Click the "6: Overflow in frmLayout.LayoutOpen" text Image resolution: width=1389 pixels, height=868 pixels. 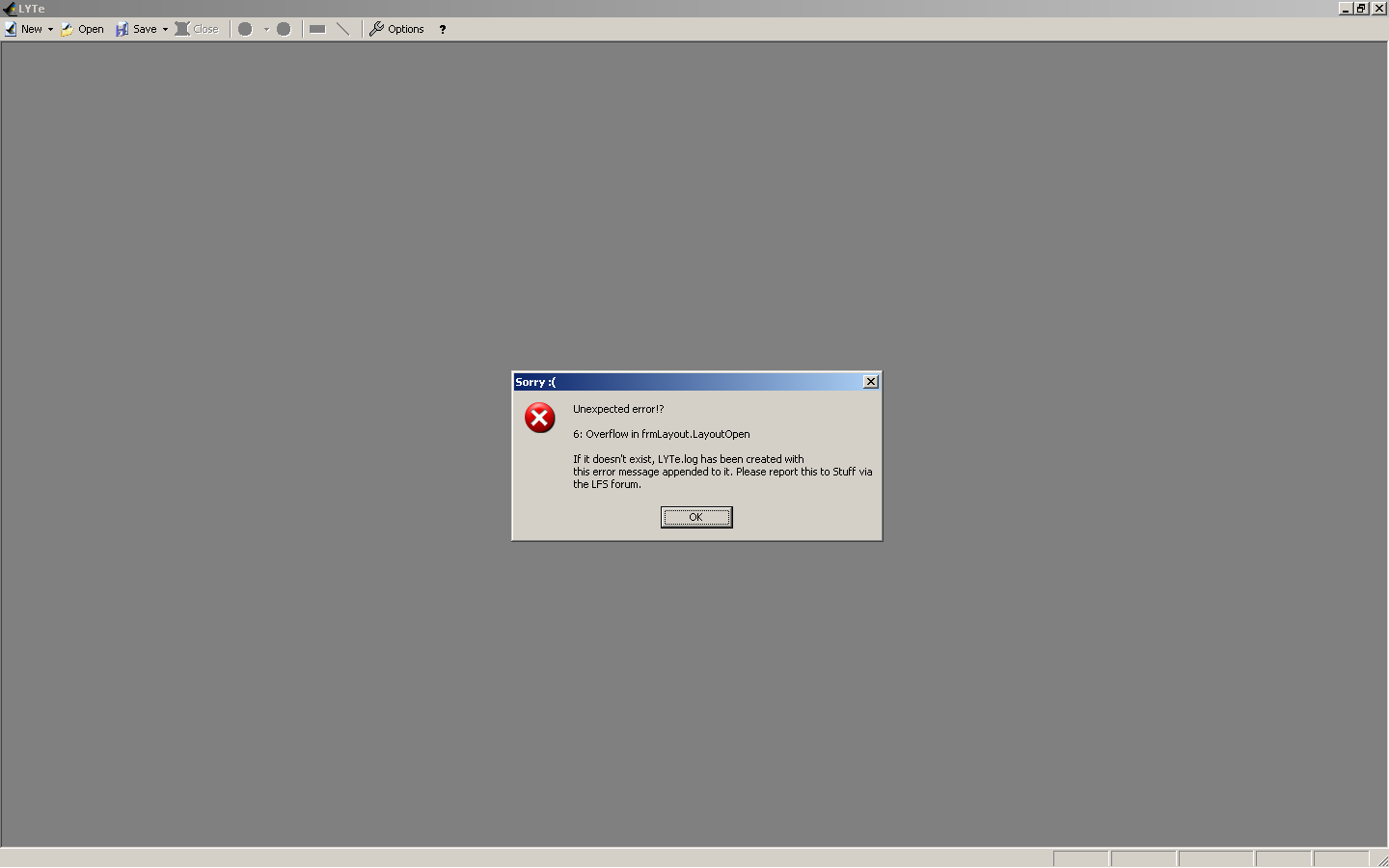[662, 434]
